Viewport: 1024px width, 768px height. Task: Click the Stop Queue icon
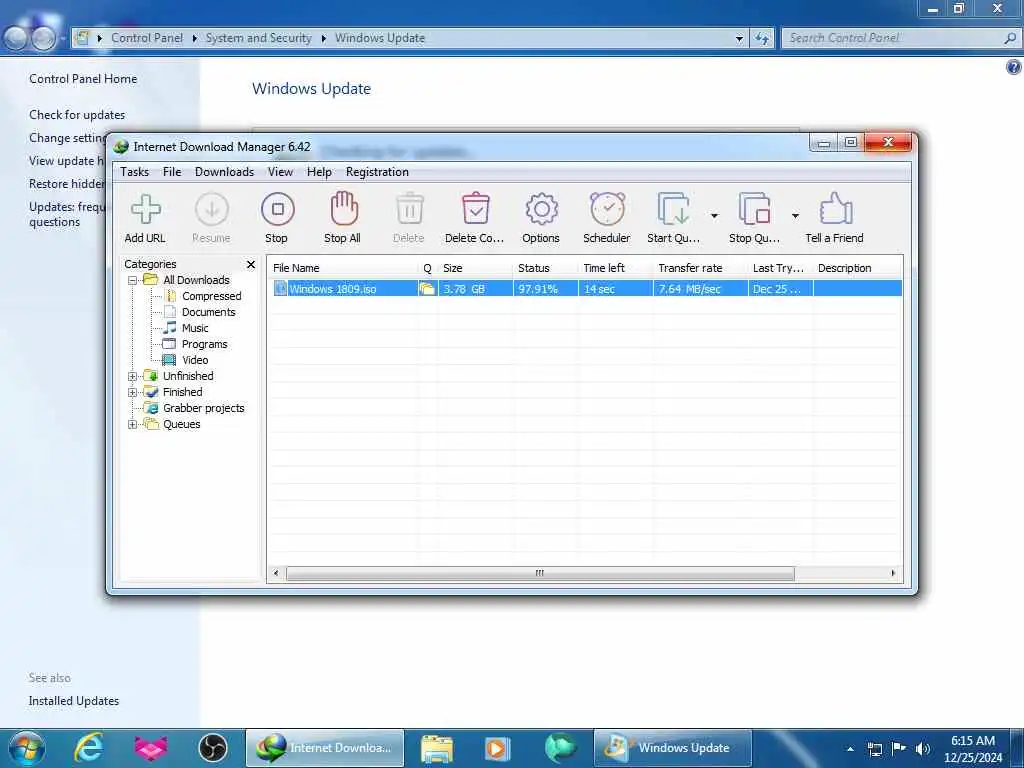[x=754, y=209]
